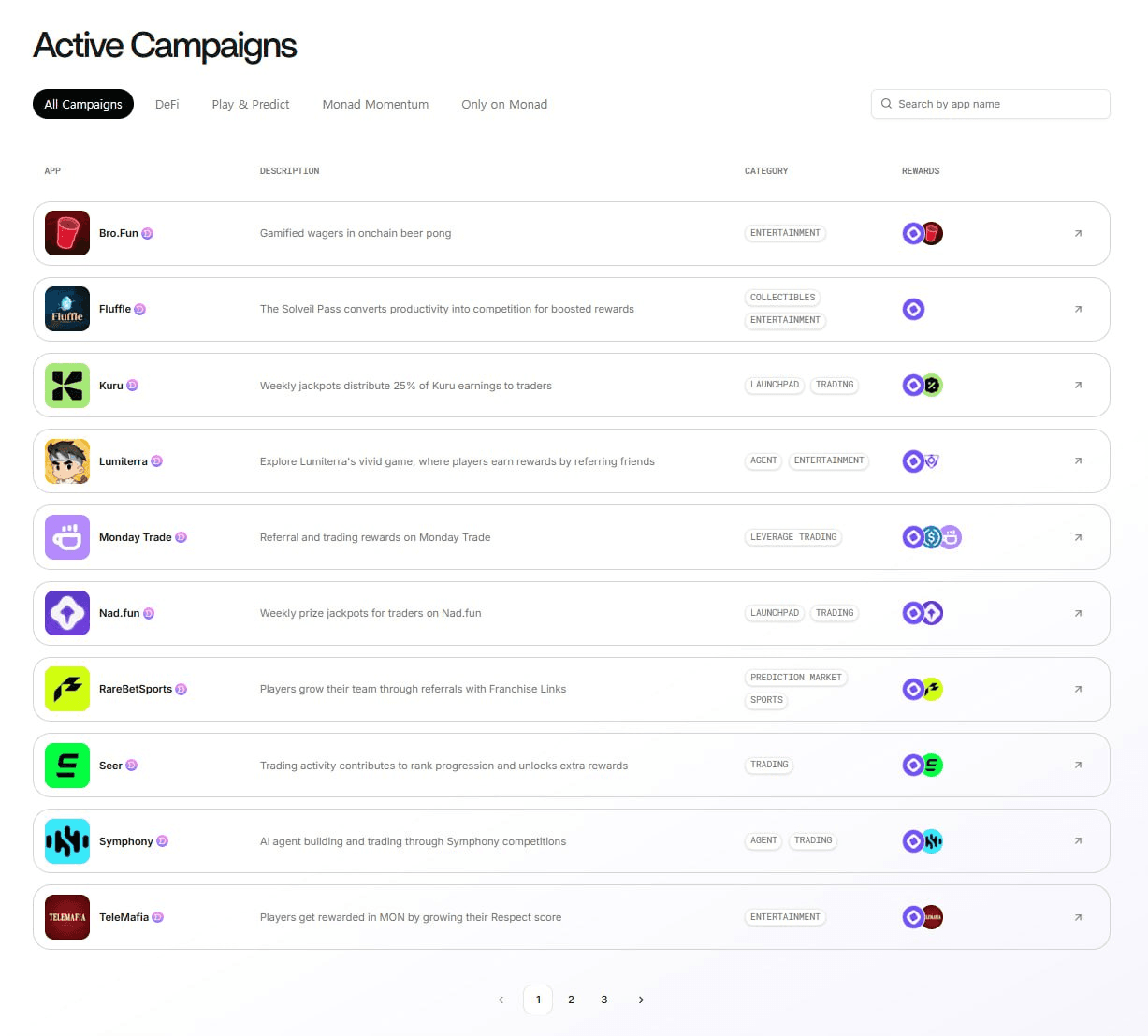Select the Play & Predict tab
This screenshot has height=1036, width=1148.
click(251, 104)
